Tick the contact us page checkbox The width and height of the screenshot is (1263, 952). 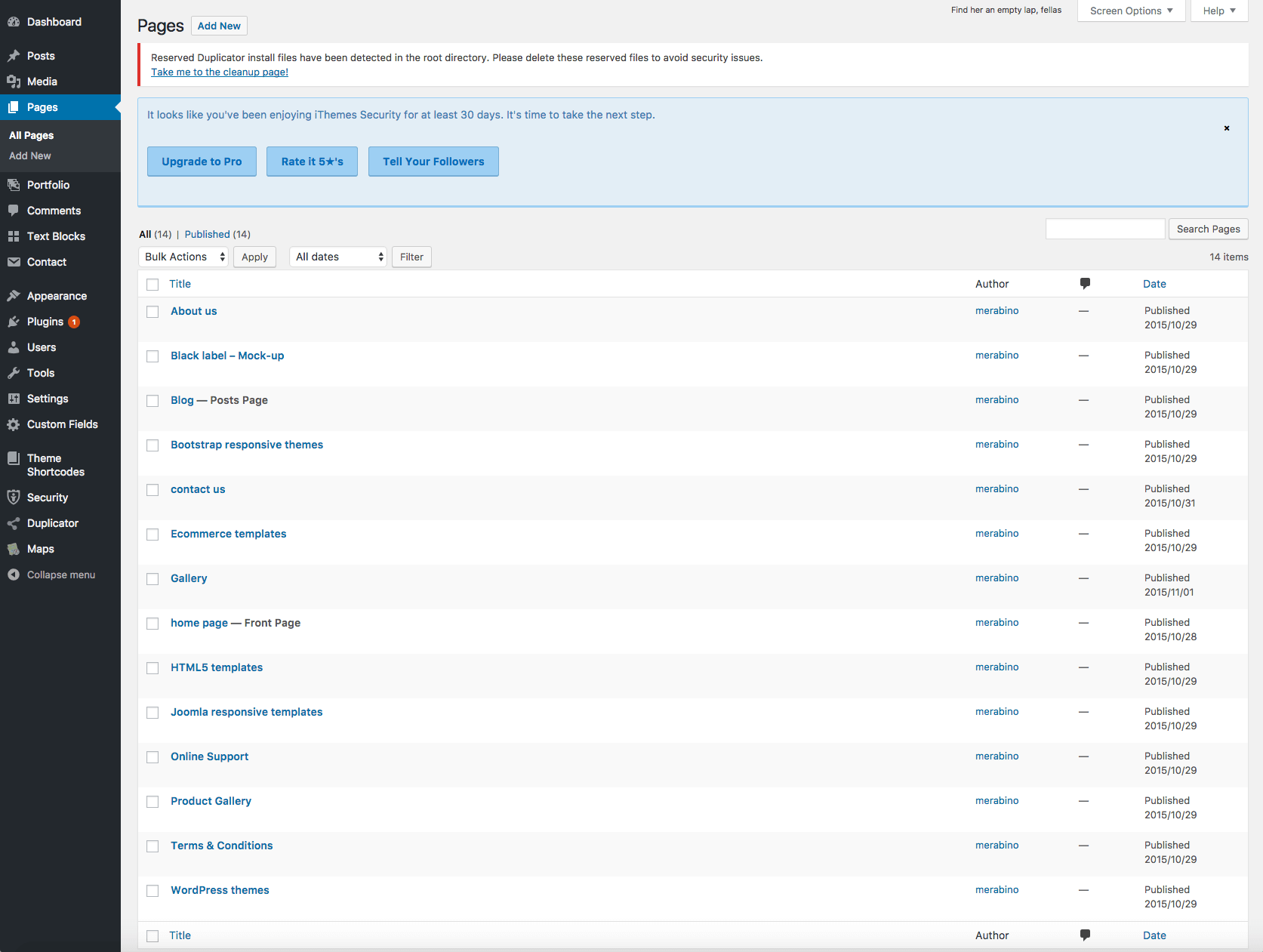(152, 490)
